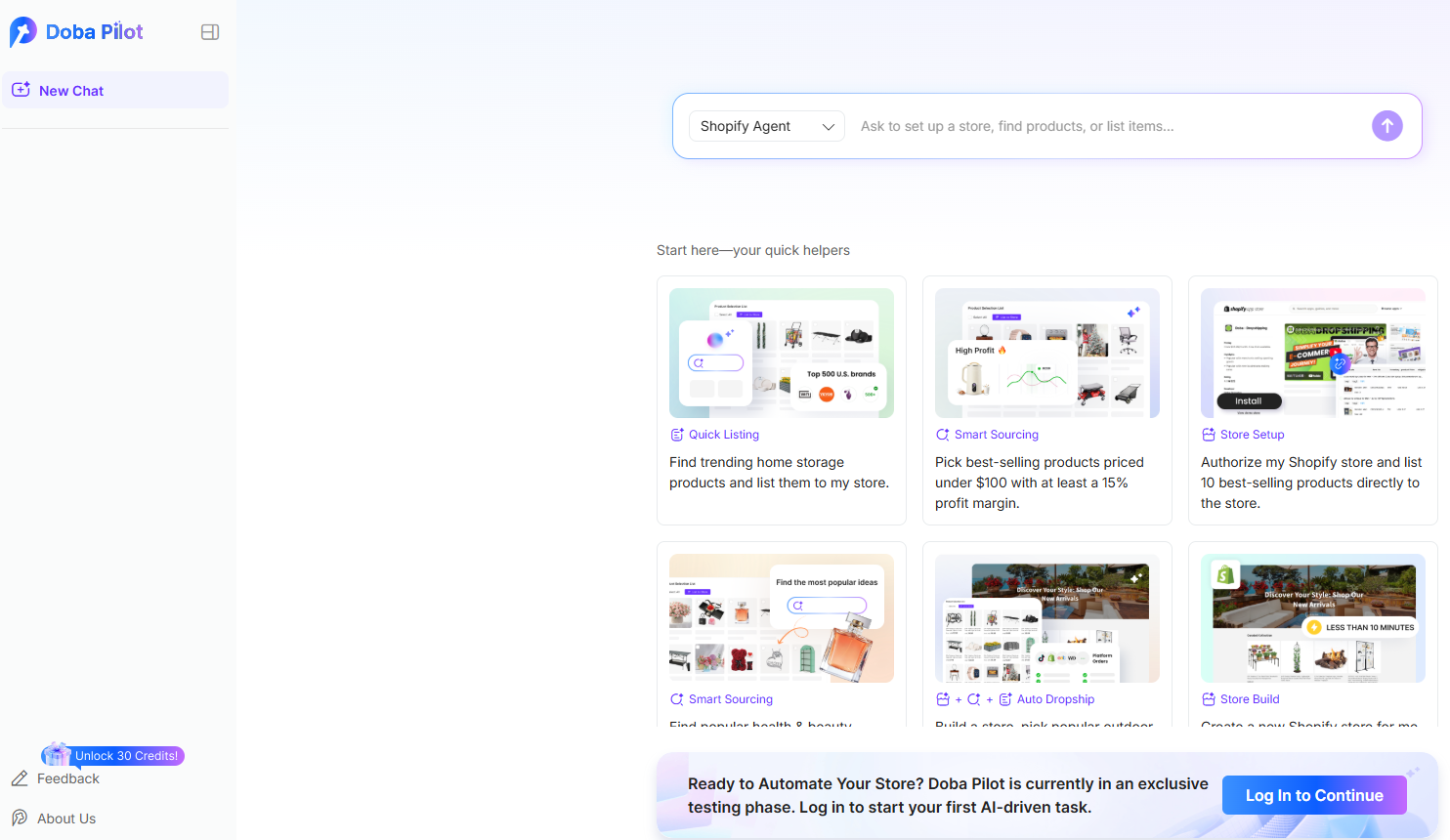The width and height of the screenshot is (1450, 840).
Task: Click the Unlock 30 Credits badge
Action: [x=112, y=755]
